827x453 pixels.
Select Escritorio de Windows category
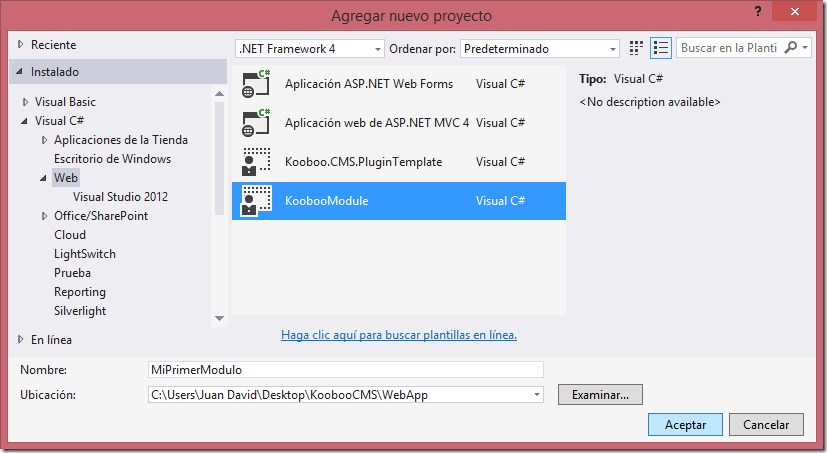(112, 159)
